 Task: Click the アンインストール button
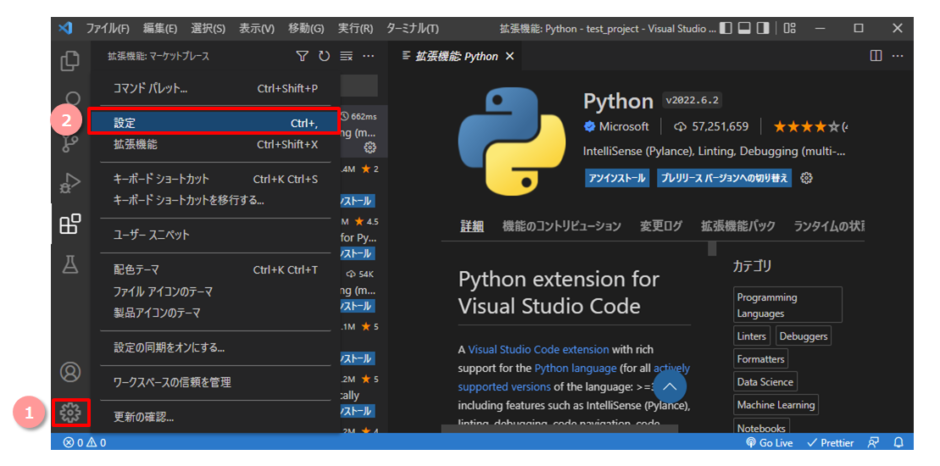pos(617,178)
